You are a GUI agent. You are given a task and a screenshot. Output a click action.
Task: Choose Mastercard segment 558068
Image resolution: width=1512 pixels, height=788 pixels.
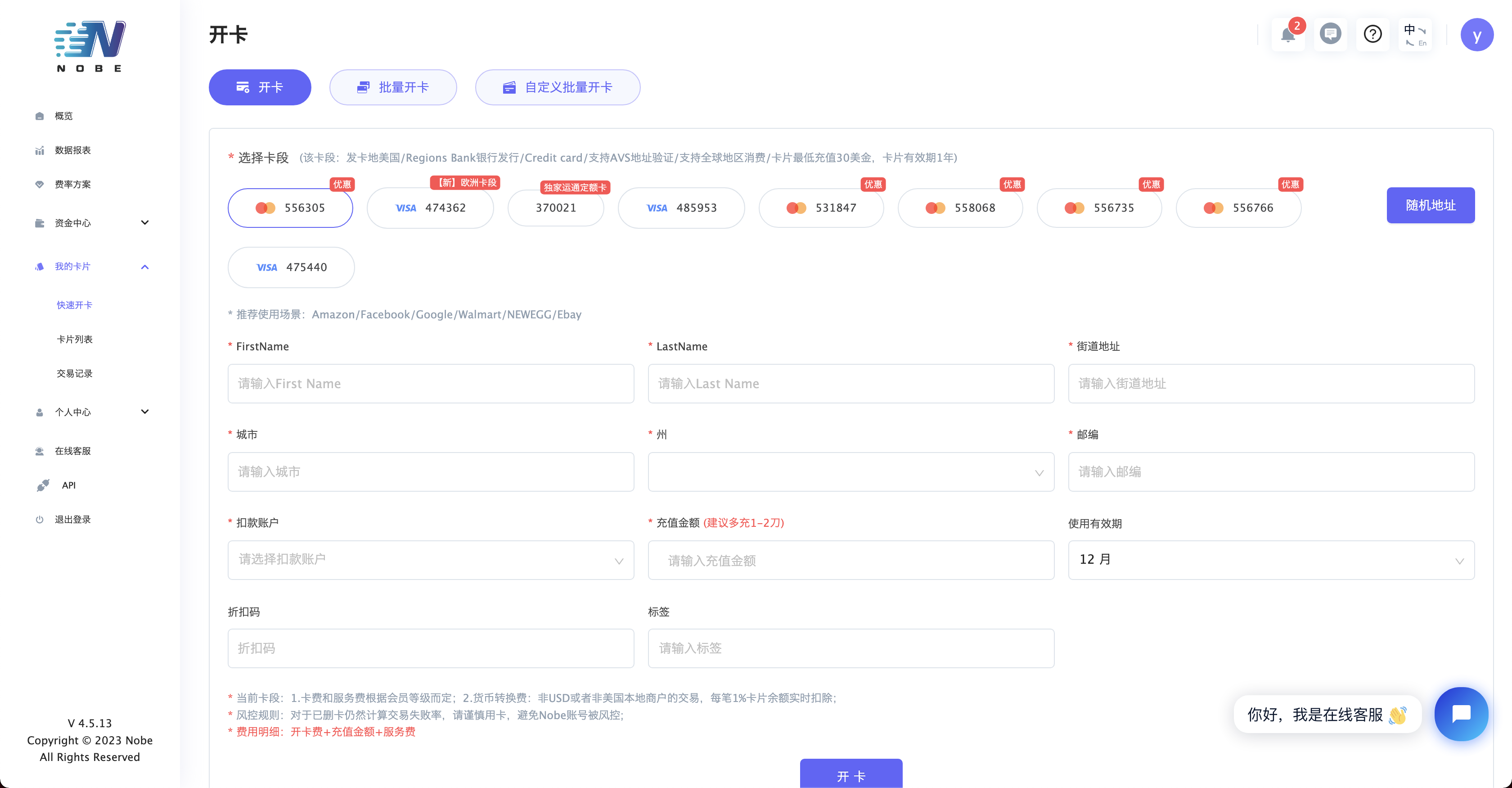point(960,208)
